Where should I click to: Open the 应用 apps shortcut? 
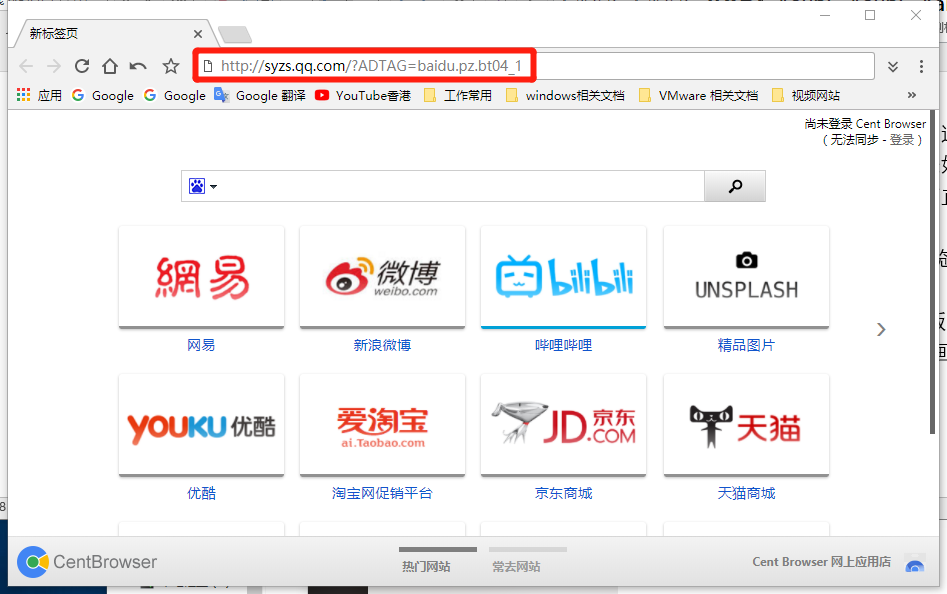39,95
